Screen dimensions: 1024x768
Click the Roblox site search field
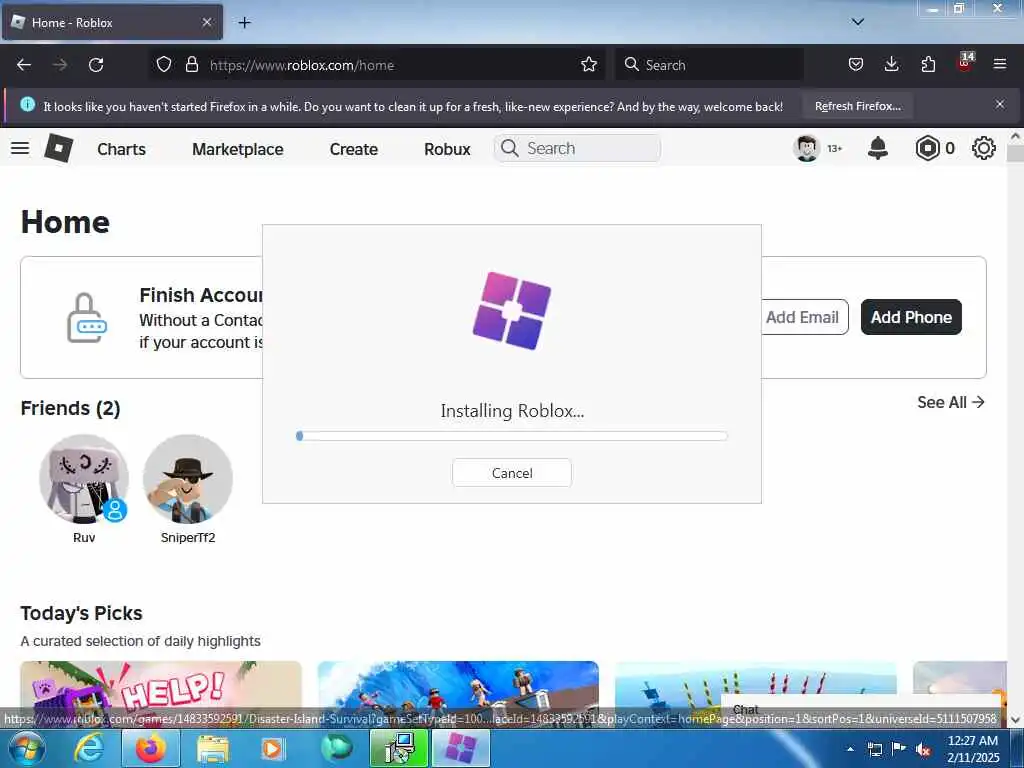pyautogui.click(x=577, y=148)
